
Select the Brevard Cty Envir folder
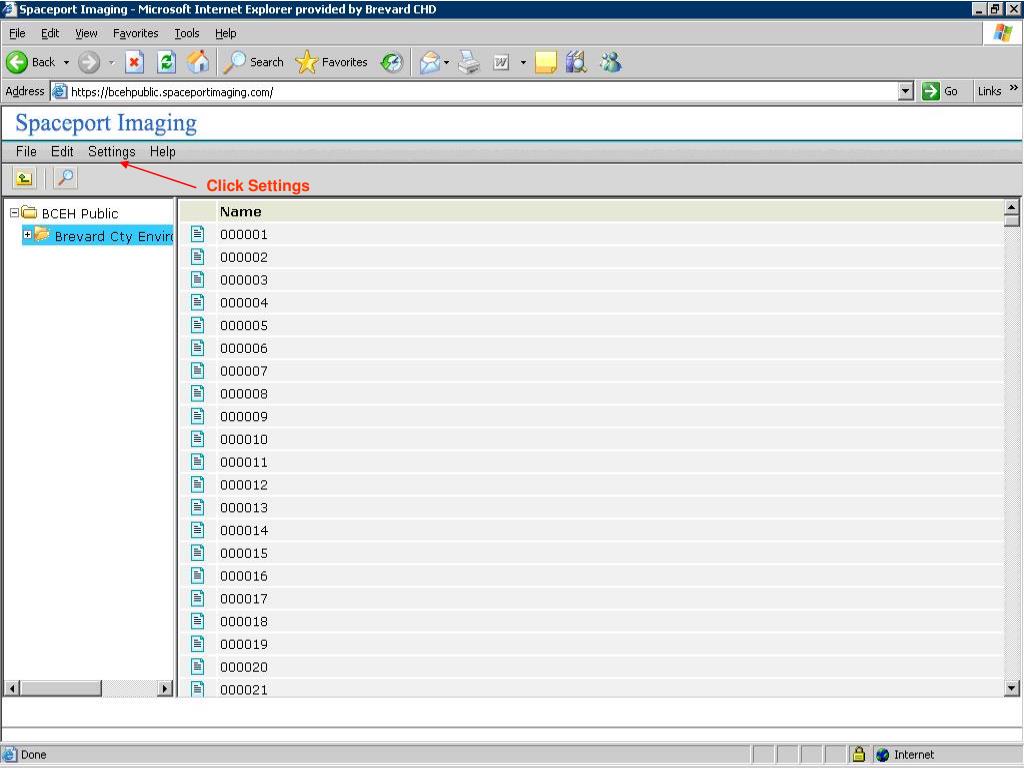click(x=114, y=236)
